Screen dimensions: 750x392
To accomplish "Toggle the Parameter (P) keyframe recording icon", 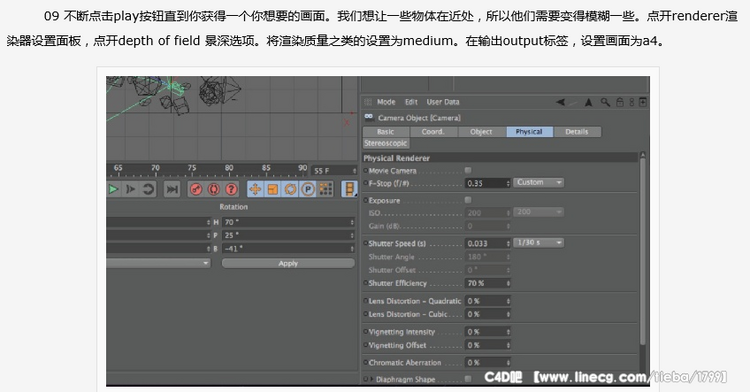I will coord(308,189).
